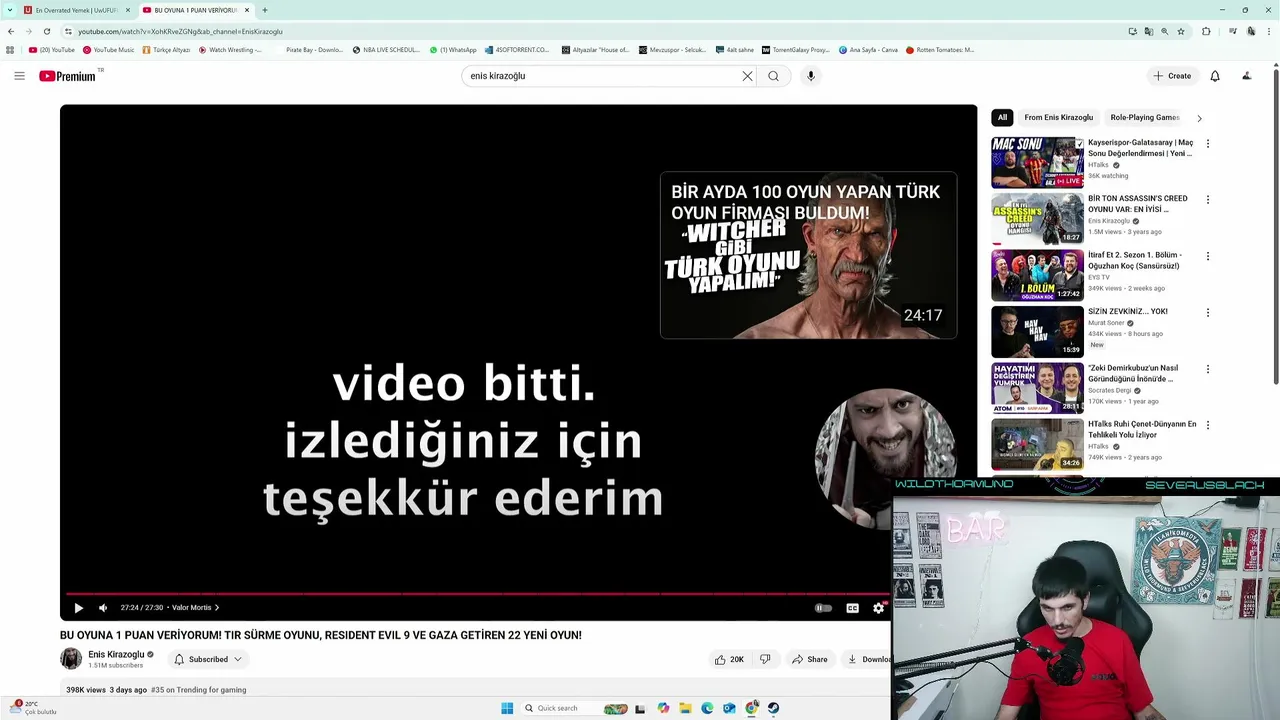Open File Explorer from the taskbar

click(685, 708)
